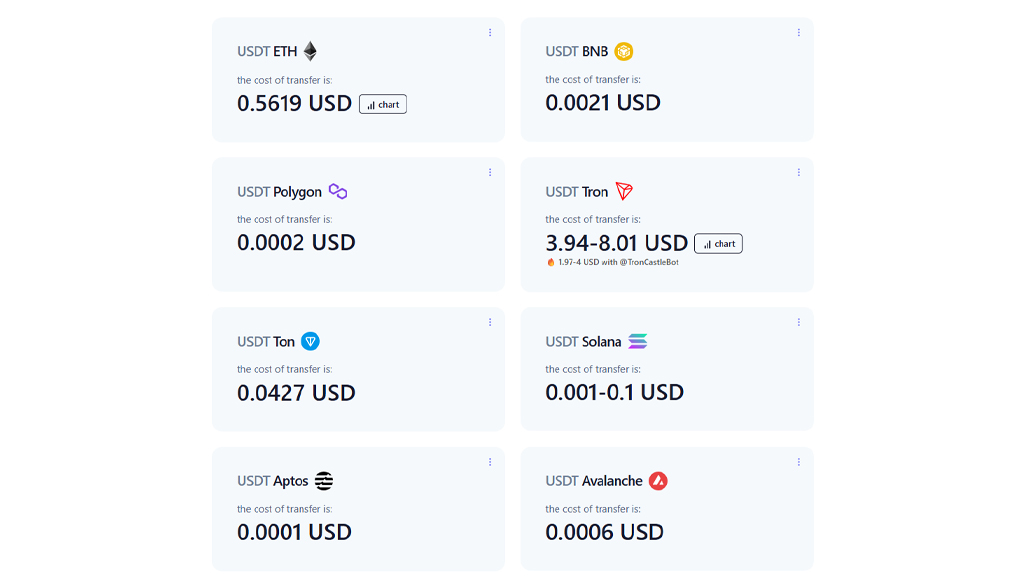Open three-dot menu on USDT Solana card
Image resolution: width=1024 pixels, height=576 pixels.
pyautogui.click(x=799, y=322)
